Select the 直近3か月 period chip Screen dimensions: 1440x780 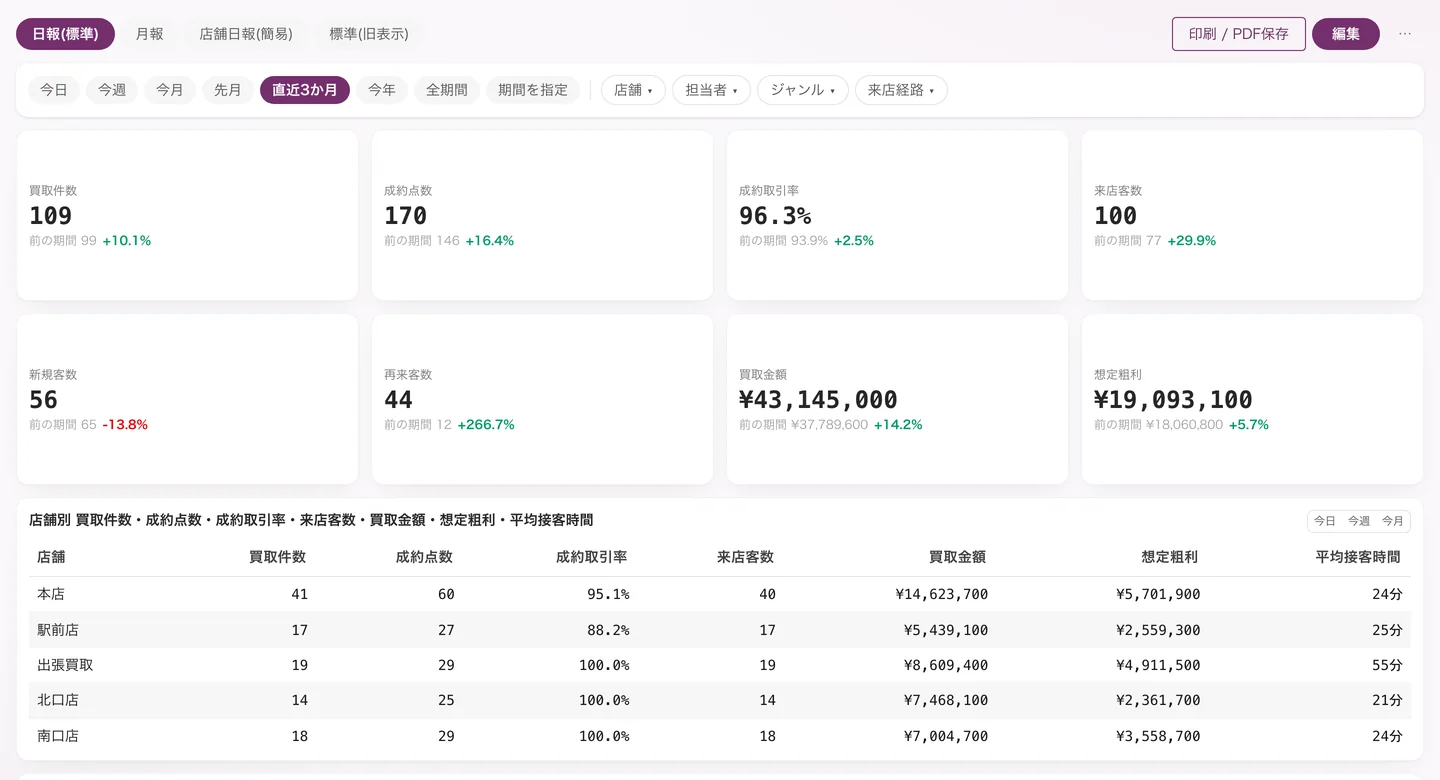[x=305, y=90]
